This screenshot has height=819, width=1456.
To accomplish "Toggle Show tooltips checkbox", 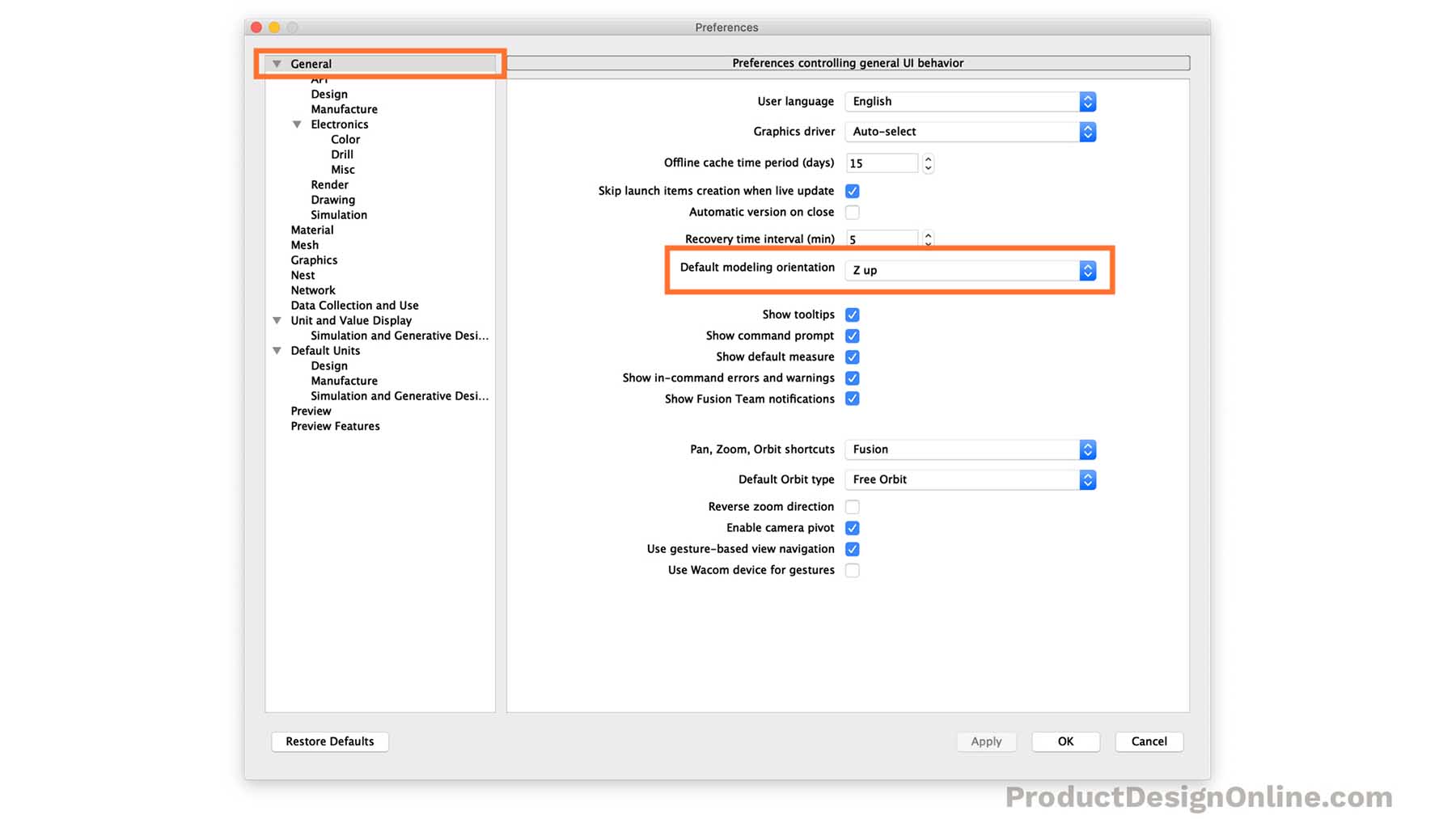I will (852, 315).
